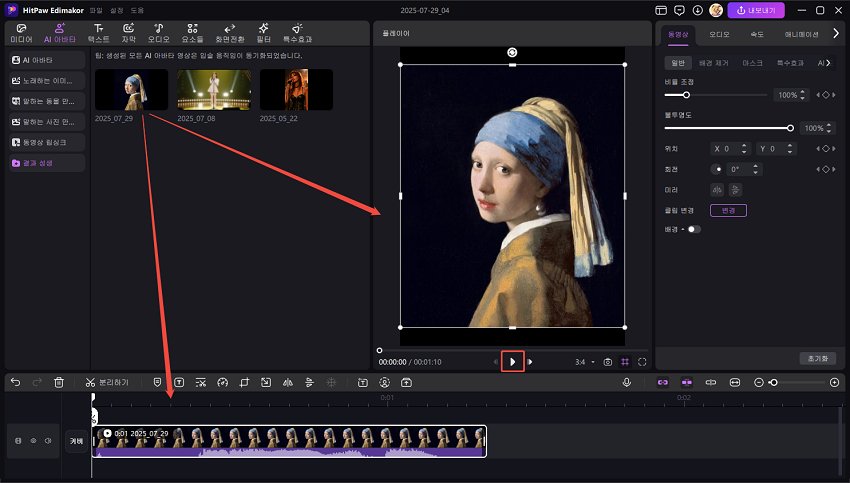
Task: Click the purple 변경 change clip button
Action: 728,210
